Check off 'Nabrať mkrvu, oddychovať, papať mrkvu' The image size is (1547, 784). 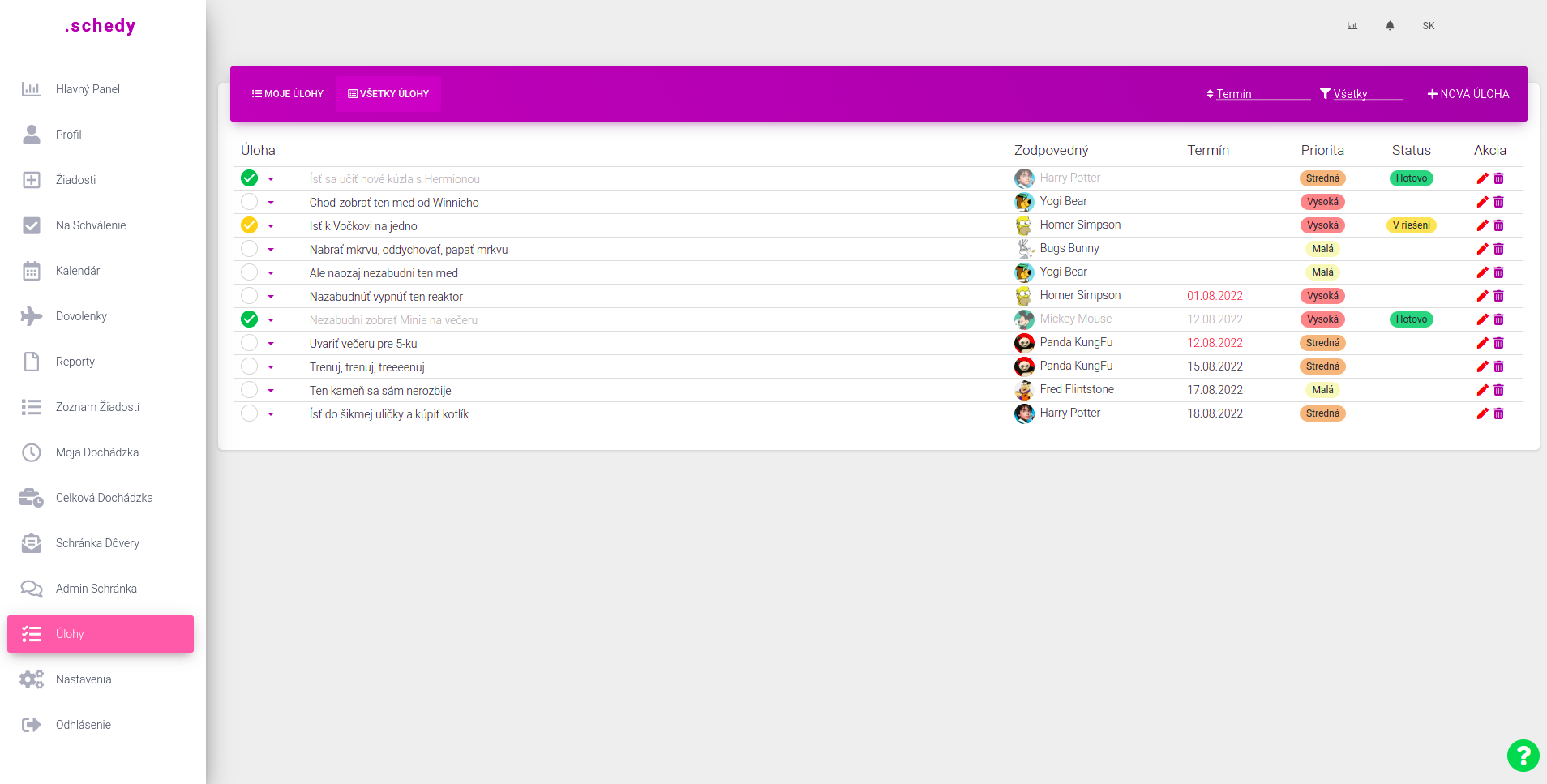click(249, 249)
